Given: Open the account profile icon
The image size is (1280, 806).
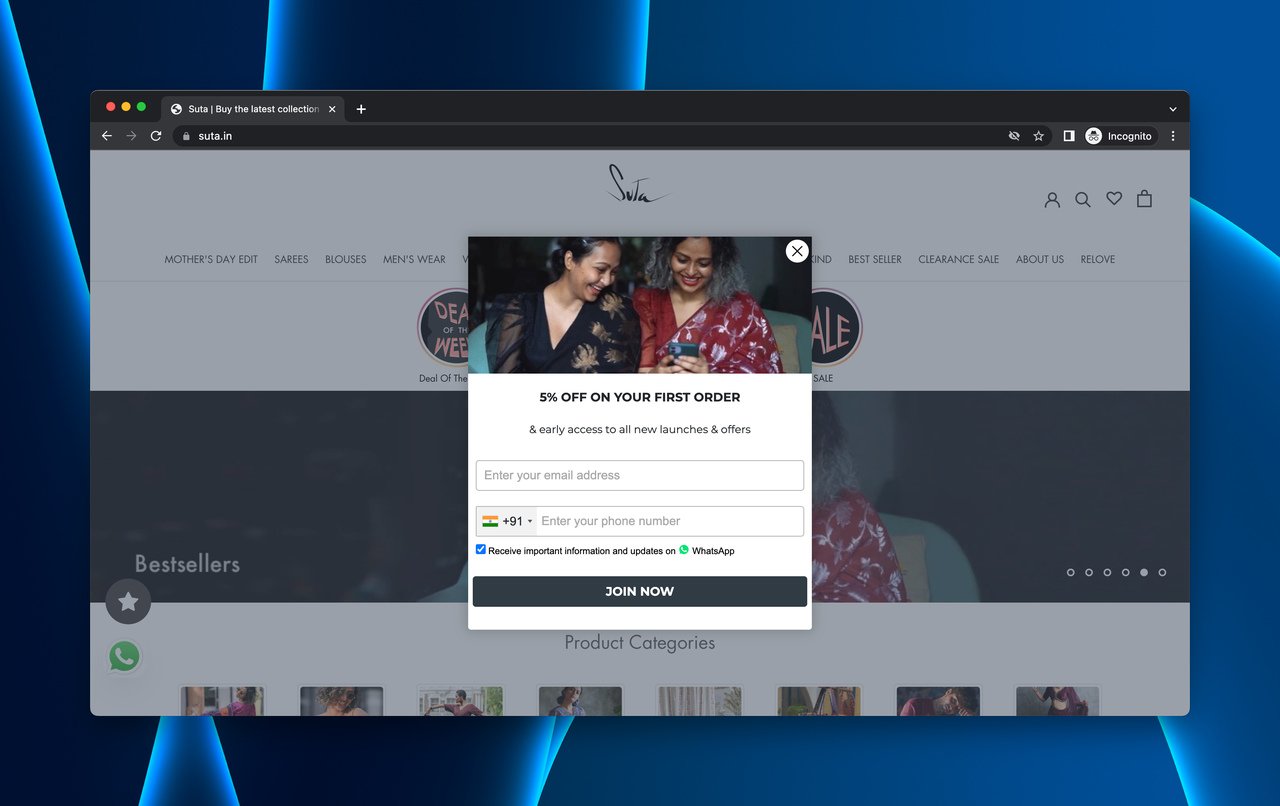Looking at the screenshot, I should coord(1052,200).
